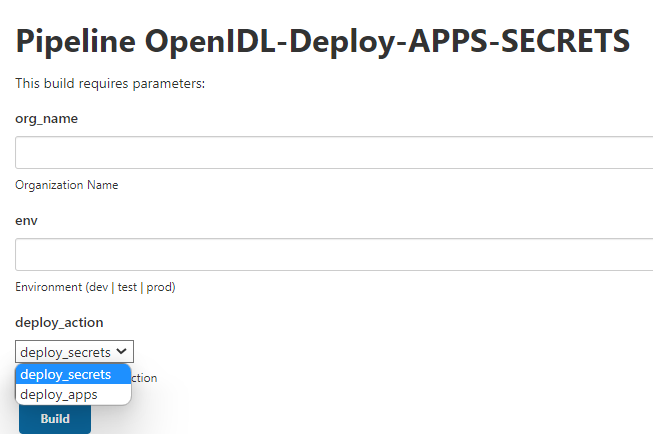Click the 'Environment (dev | test | prod)' description

click(95, 287)
